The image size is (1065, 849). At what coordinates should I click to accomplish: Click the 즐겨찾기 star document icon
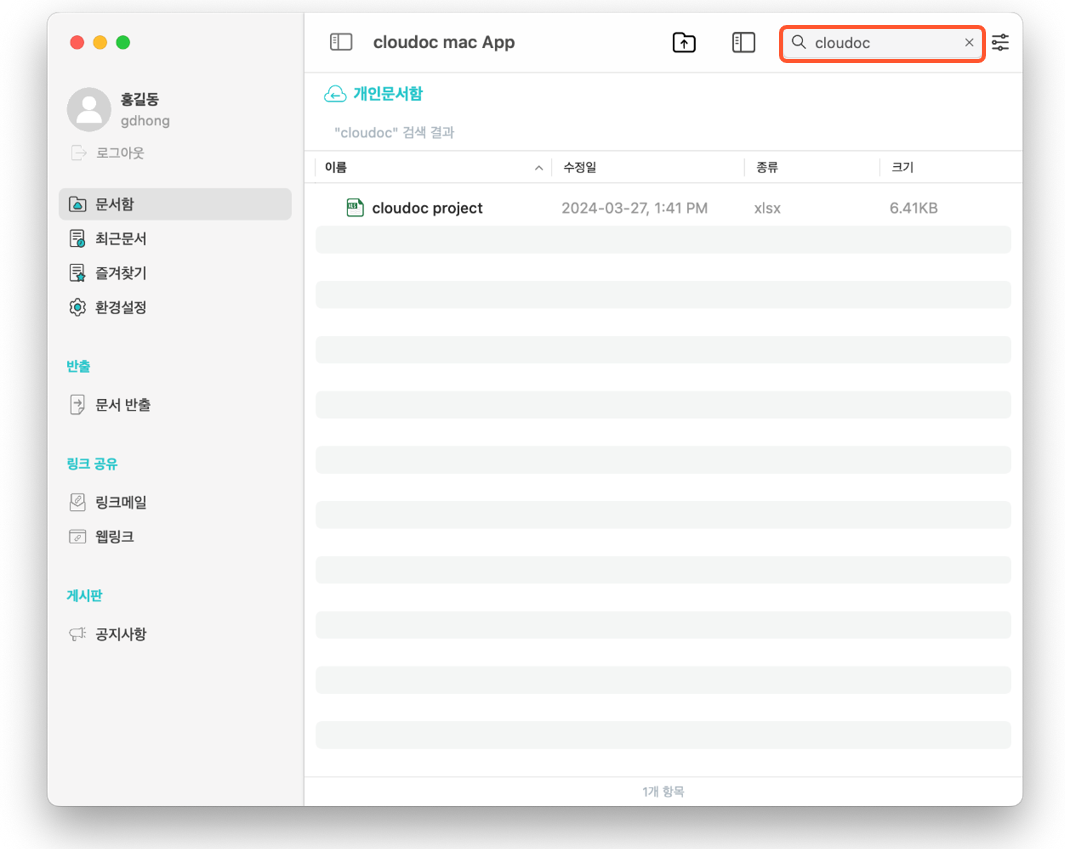click(77, 273)
